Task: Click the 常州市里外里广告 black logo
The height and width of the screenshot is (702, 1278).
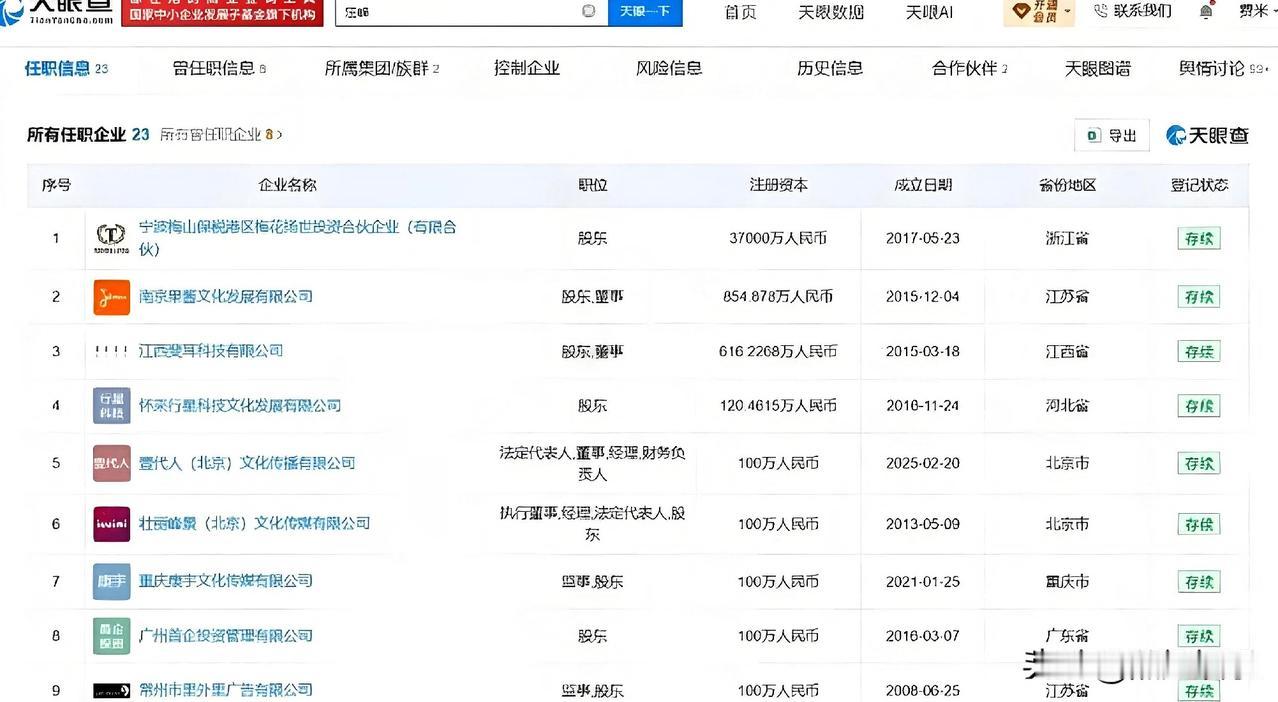Action: point(111,690)
